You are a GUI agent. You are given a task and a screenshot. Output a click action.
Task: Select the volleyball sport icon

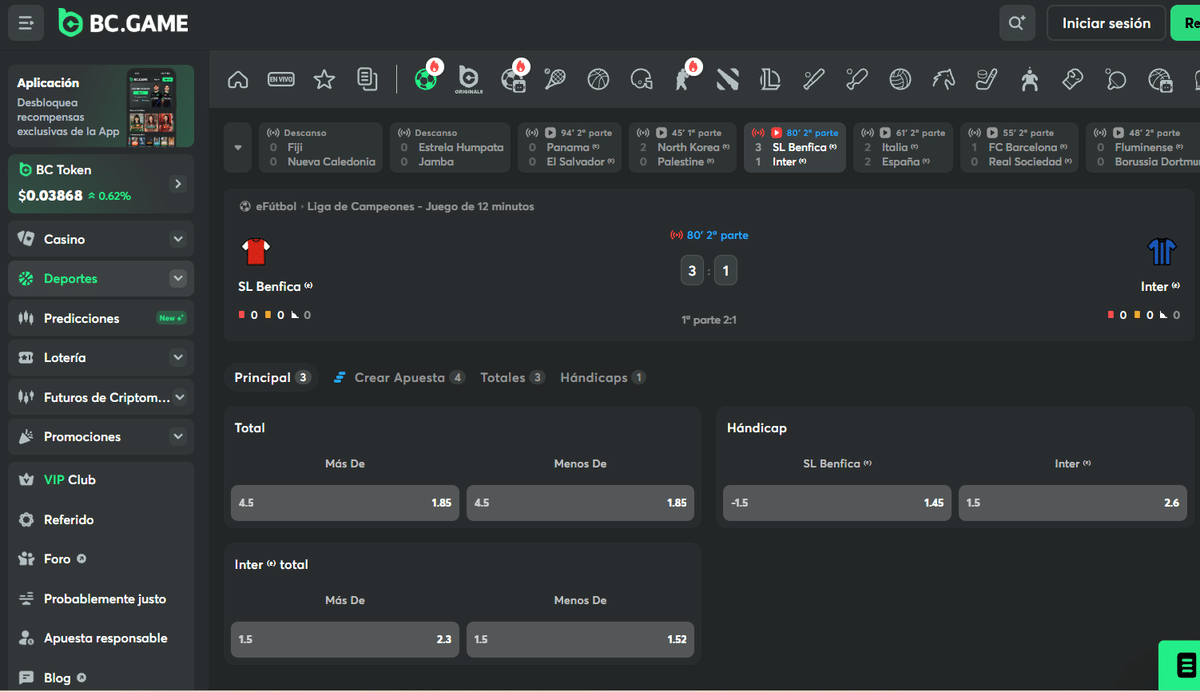point(900,79)
